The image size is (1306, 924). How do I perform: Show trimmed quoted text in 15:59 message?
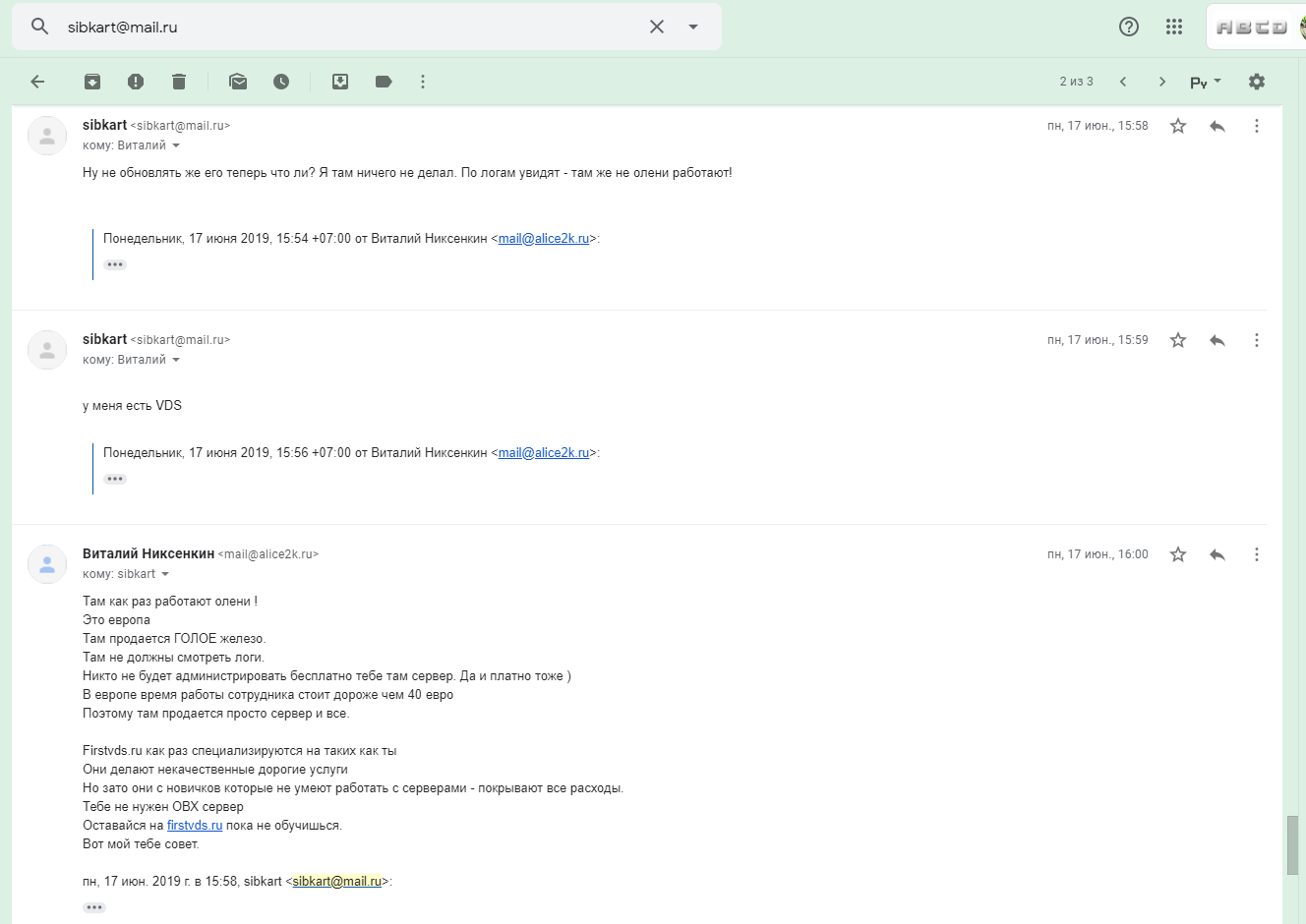(115, 479)
